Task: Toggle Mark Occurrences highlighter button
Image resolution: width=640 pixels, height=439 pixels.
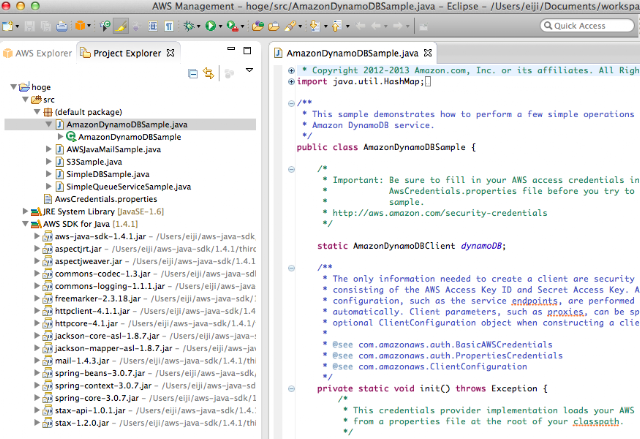Action: 121,27
